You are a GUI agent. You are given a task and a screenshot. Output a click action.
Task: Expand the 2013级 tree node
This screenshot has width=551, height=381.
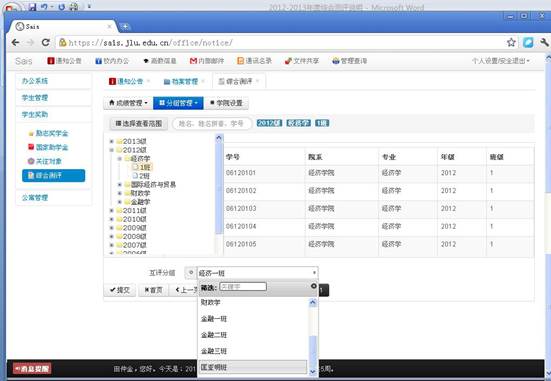(111, 141)
